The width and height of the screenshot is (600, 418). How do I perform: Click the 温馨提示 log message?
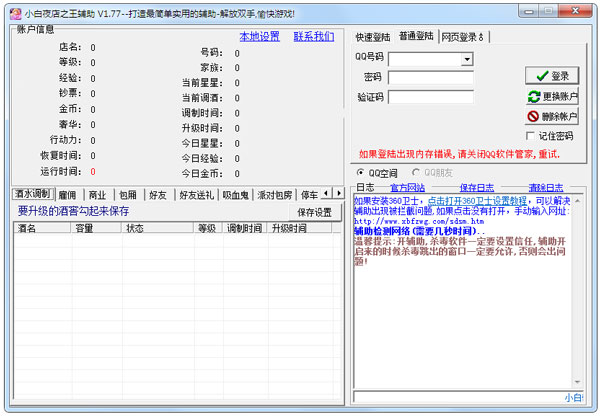(460, 251)
